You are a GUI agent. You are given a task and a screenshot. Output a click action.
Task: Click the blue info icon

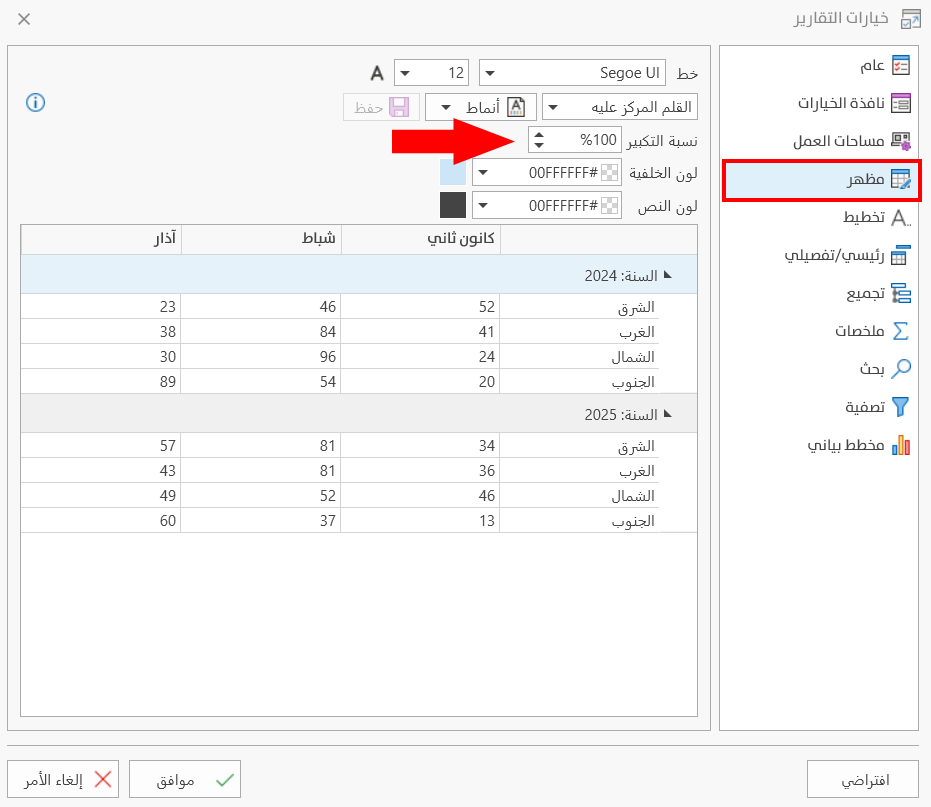pos(36,102)
